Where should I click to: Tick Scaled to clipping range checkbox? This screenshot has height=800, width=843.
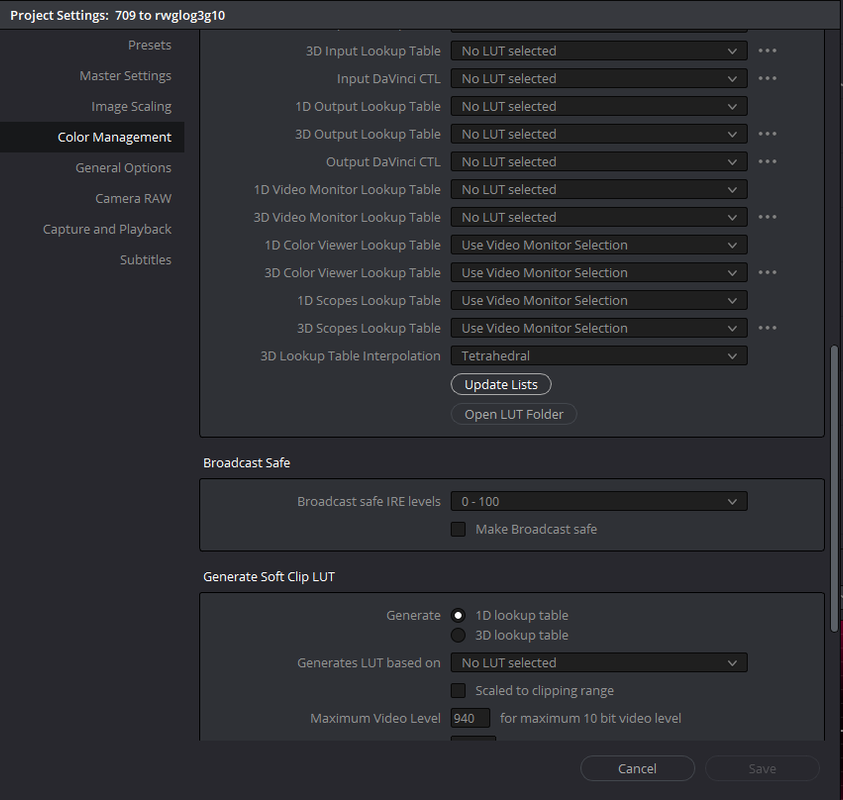458,690
